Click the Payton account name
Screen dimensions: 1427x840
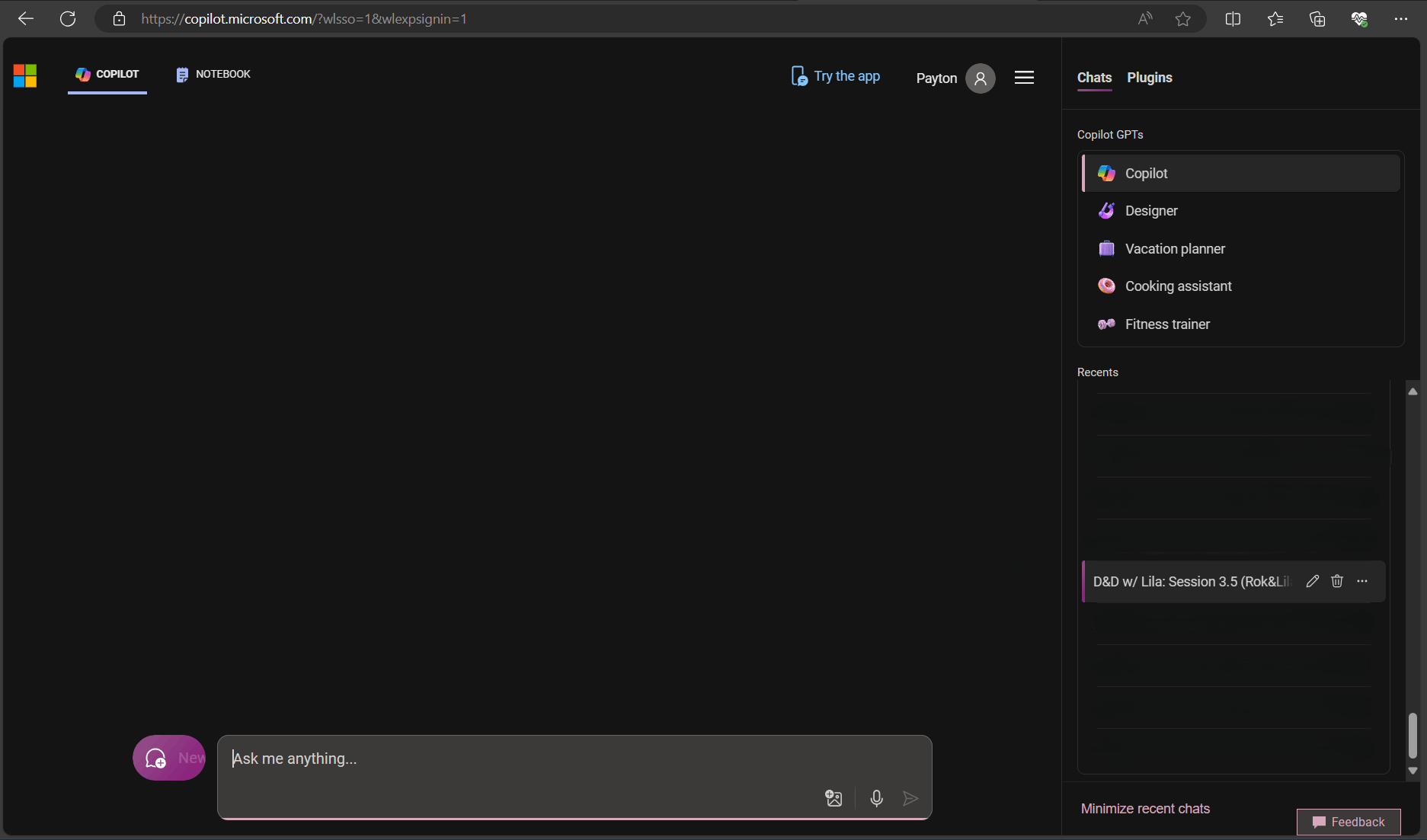pyautogui.click(x=936, y=78)
